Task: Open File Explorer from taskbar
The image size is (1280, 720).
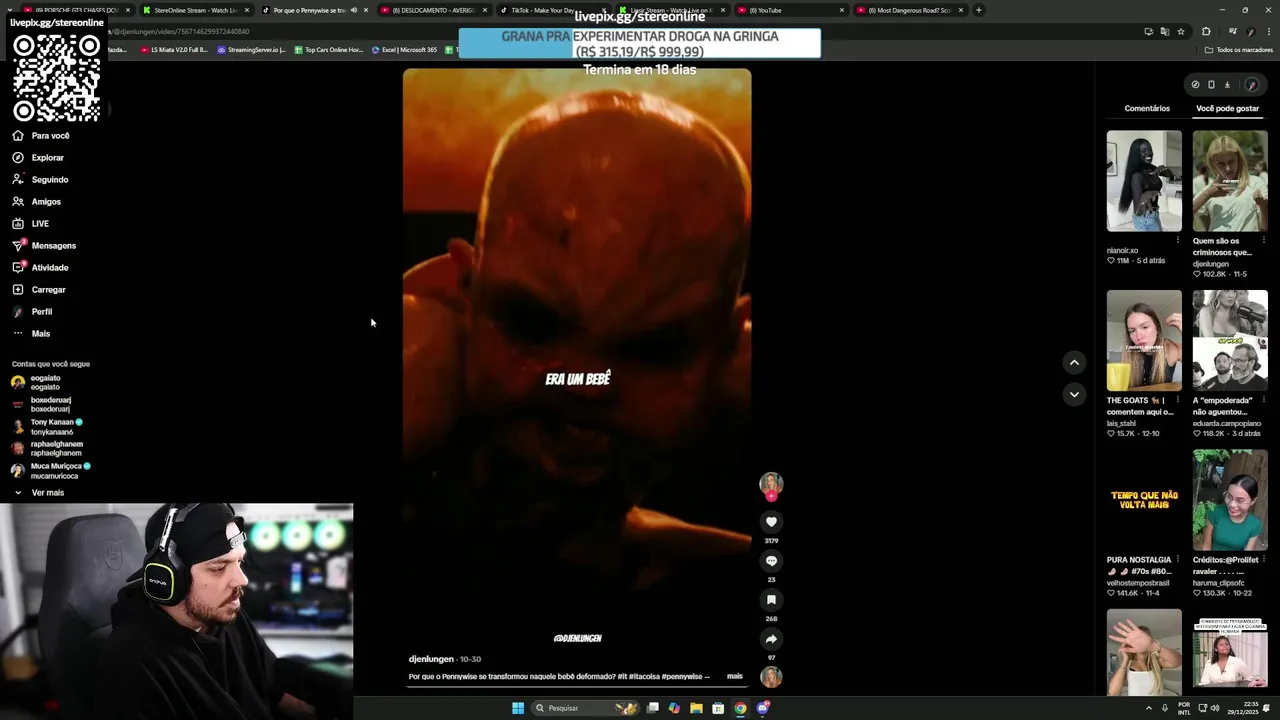Action: (696, 708)
